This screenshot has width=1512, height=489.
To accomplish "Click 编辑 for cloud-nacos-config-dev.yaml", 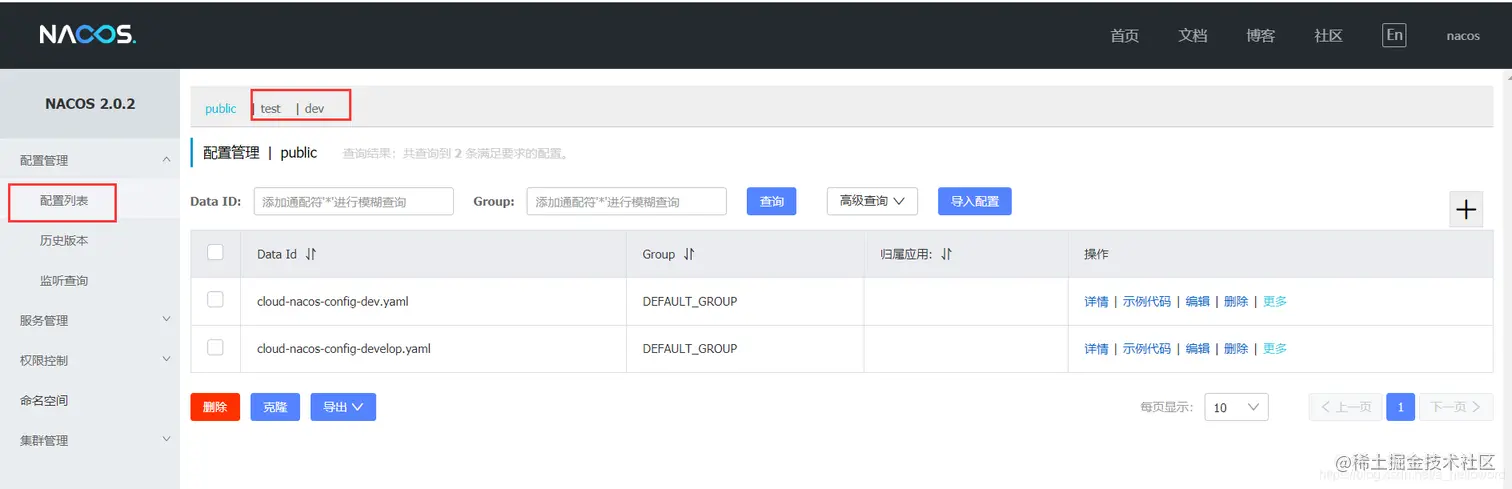I will pyautogui.click(x=1197, y=301).
